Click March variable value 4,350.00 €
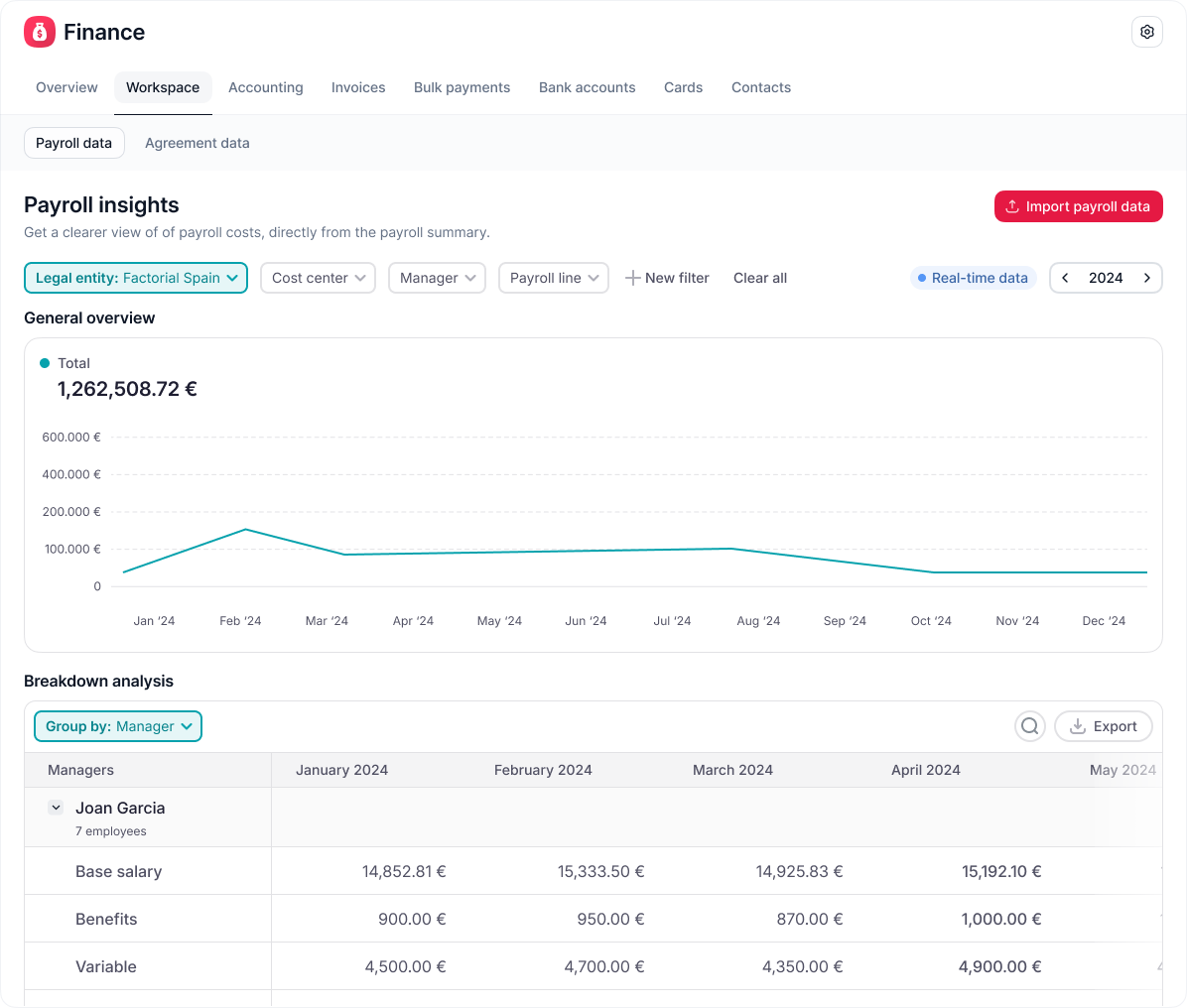The height and width of the screenshot is (1008, 1187). [x=803, y=966]
